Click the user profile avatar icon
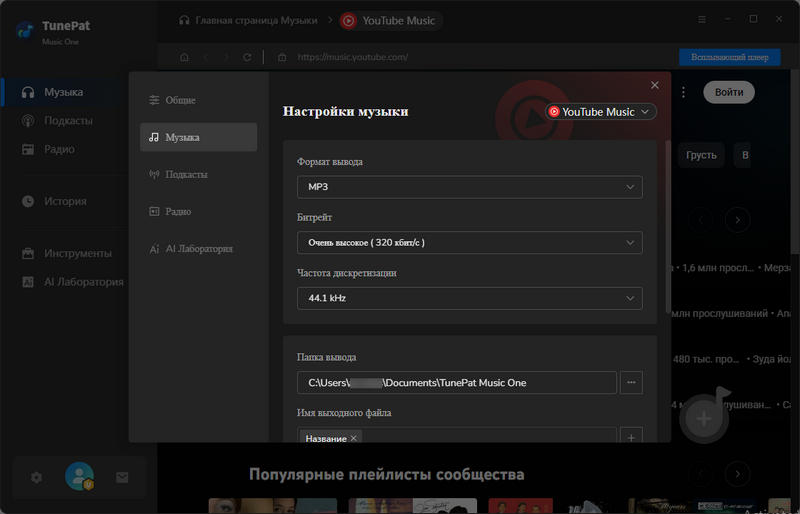The height and width of the screenshot is (514, 800). pyautogui.click(x=79, y=476)
